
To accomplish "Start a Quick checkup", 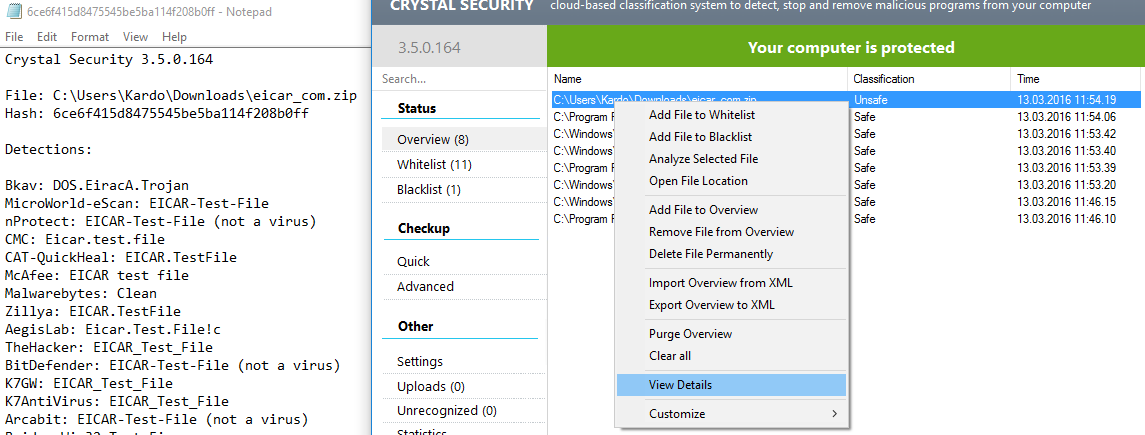I will (413, 262).
